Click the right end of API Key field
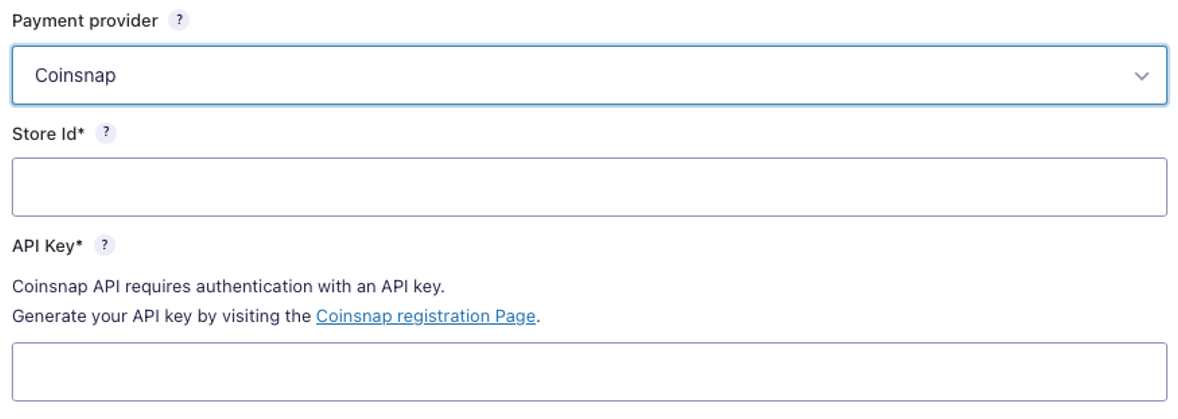This screenshot has width=1178, height=419. (x=1140, y=372)
